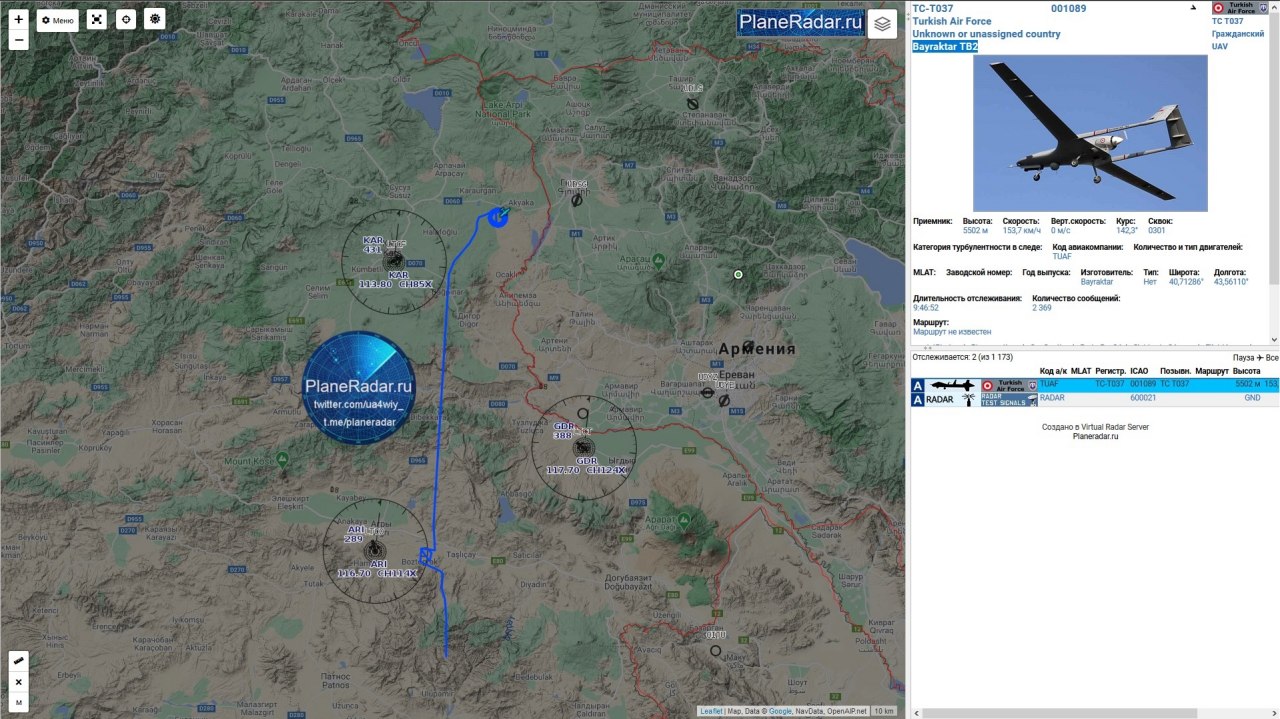
Task: Click the green Aragats mountain marker
Action: pos(659,262)
